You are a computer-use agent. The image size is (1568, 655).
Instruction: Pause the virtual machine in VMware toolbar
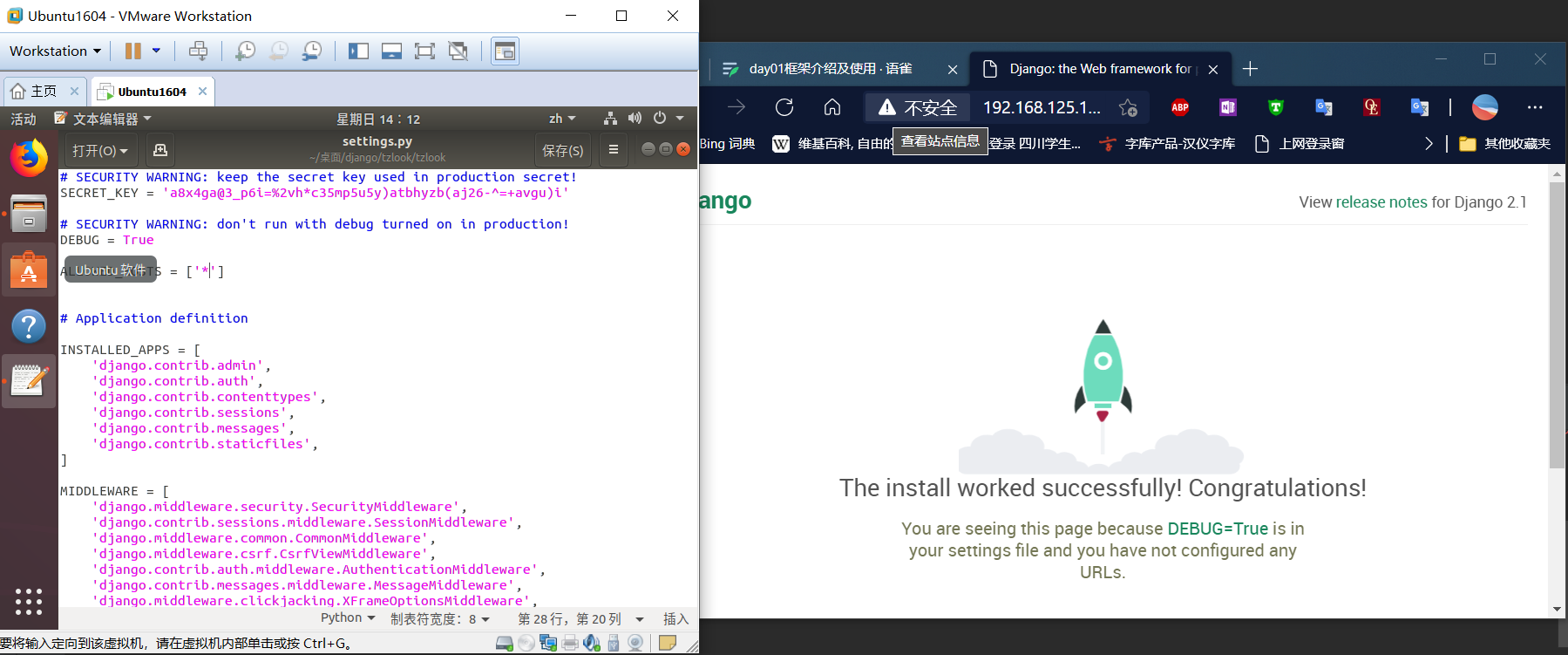tap(133, 51)
